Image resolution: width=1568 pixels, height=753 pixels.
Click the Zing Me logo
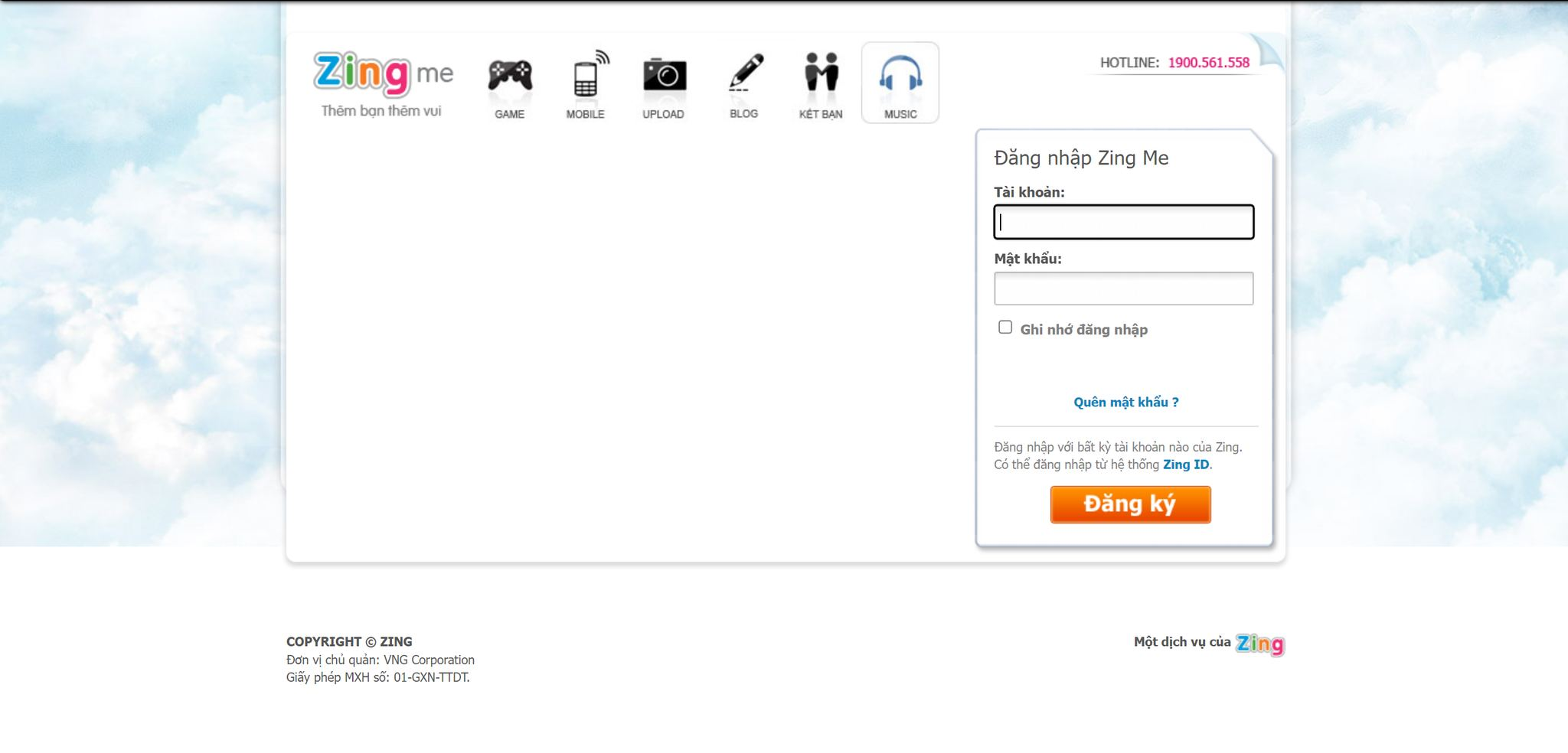click(383, 73)
